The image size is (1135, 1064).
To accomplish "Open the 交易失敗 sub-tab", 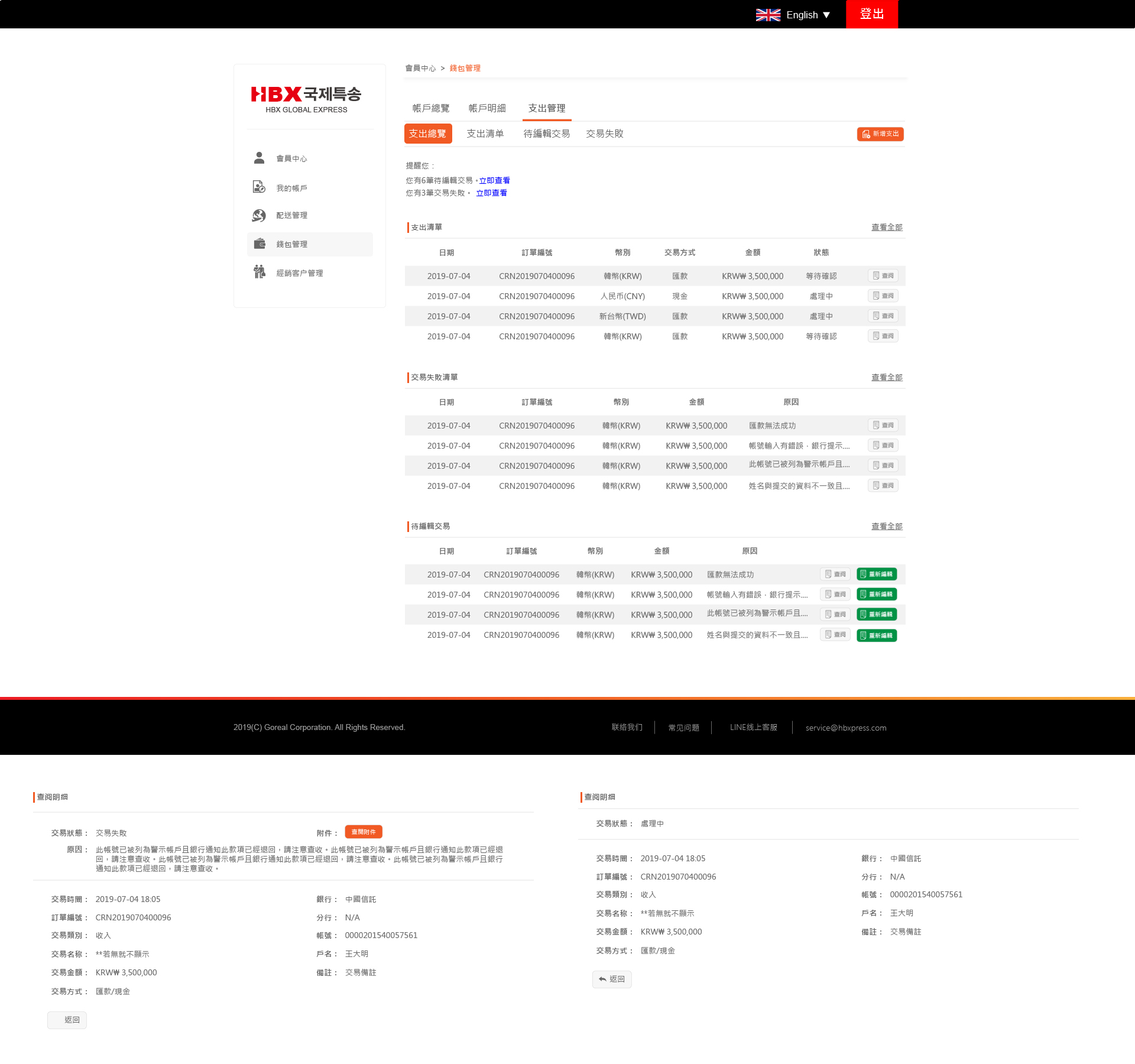I will pos(604,134).
